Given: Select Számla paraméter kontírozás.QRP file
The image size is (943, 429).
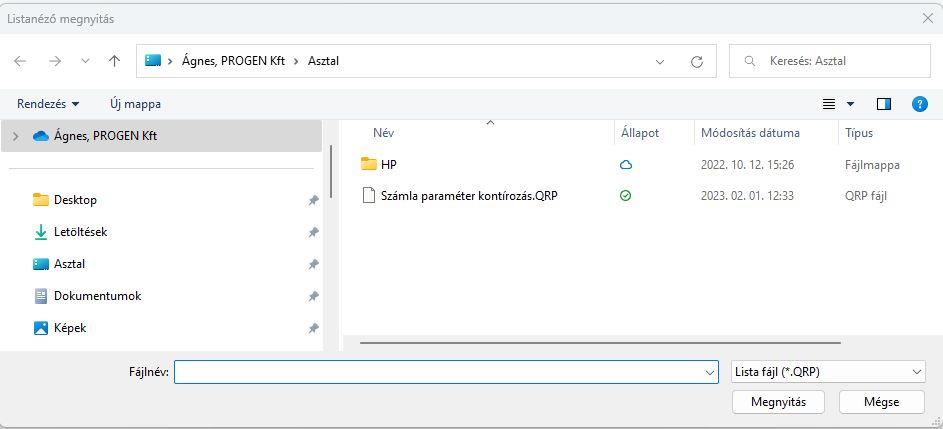Looking at the screenshot, I should 468,196.
